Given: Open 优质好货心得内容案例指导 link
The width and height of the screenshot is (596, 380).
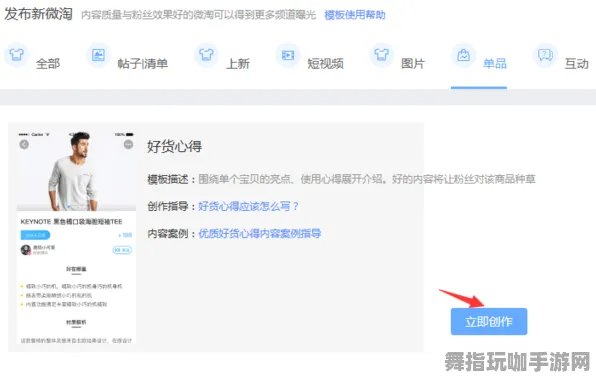Looking at the screenshot, I should 260,233.
